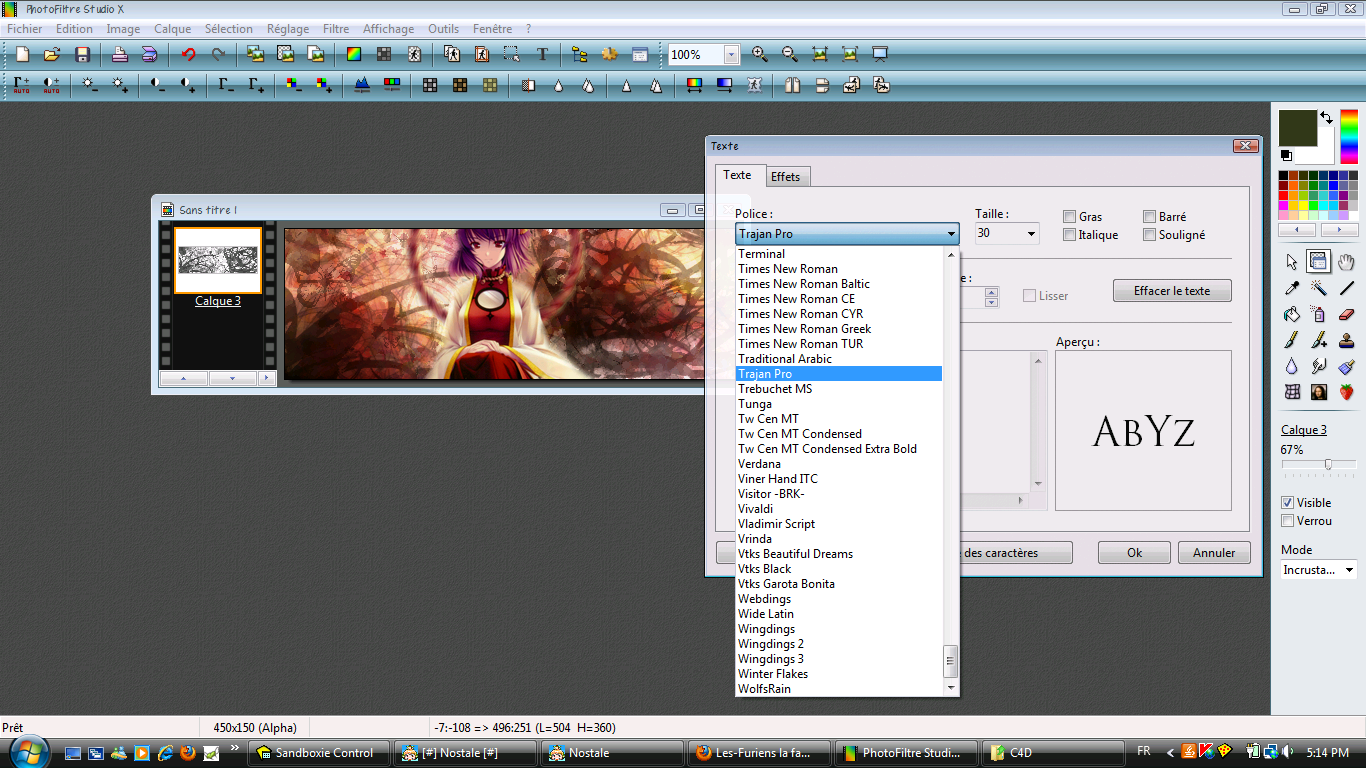Click the Effacer le texte button
1366x768 pixels.
click(1172, 291)
